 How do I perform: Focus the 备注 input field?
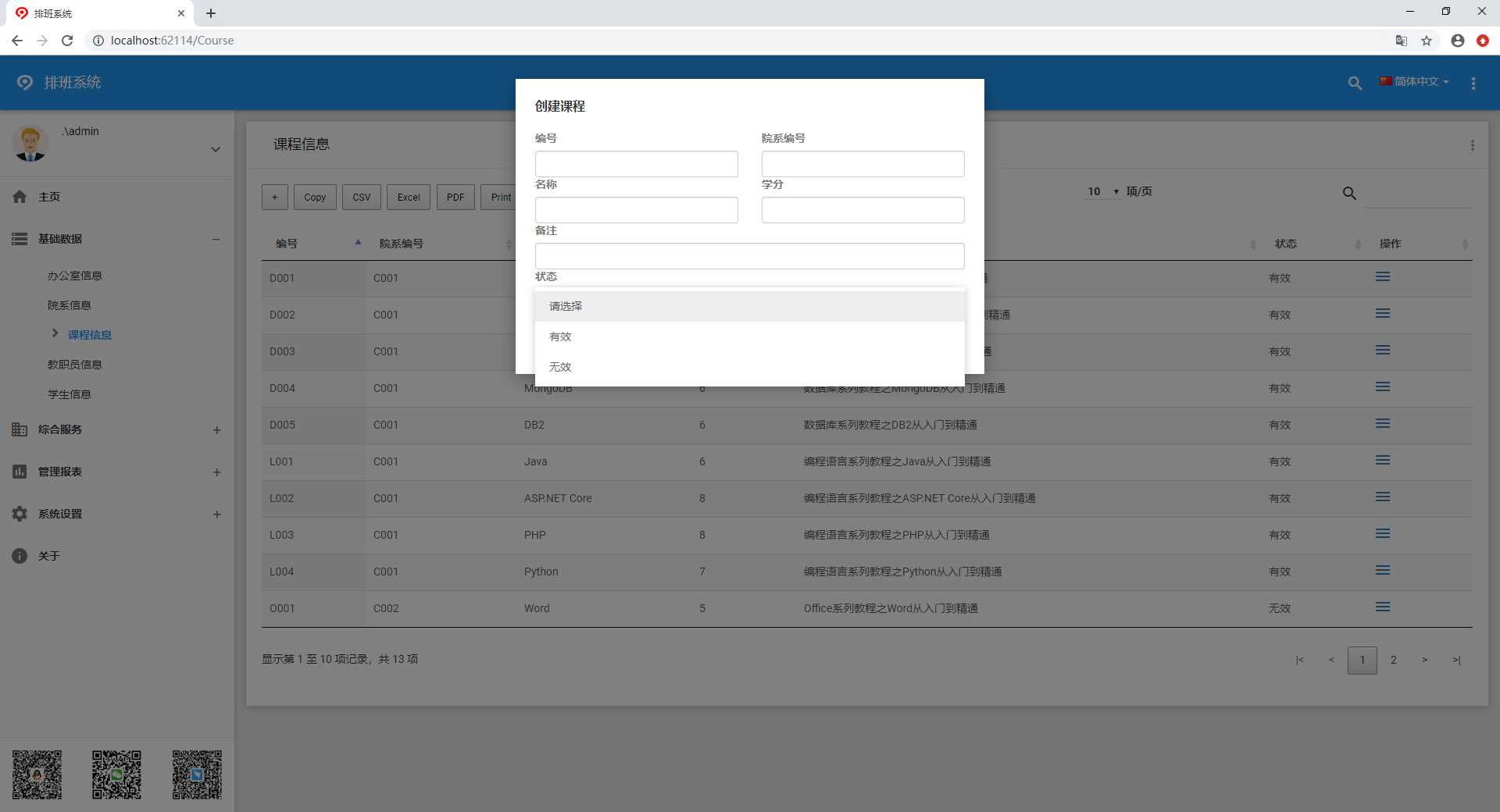pos(750,256)
